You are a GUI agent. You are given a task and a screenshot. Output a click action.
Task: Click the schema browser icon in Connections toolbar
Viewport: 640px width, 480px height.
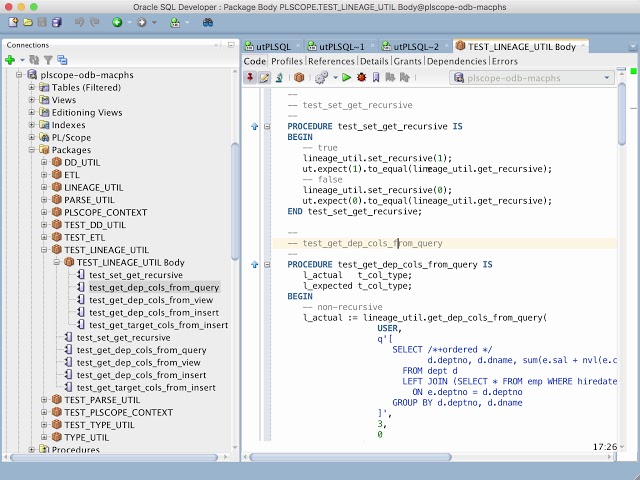point(62,60)
